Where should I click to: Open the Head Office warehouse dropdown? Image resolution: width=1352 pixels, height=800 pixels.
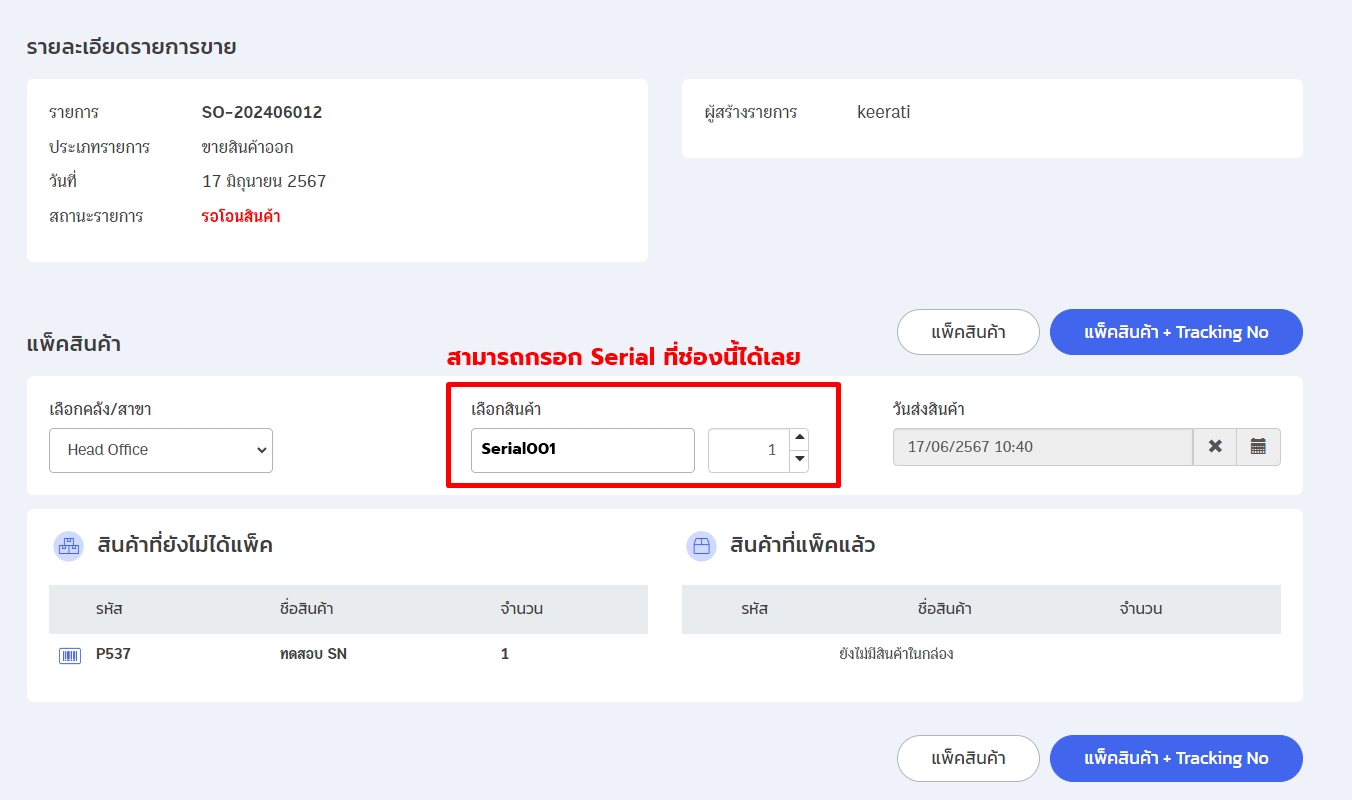tap(161, 450)
